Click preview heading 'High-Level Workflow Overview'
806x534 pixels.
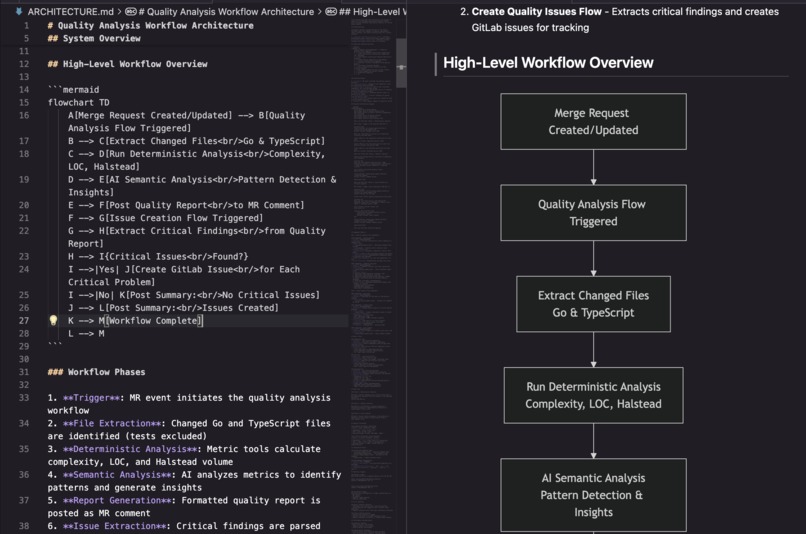click(548, 63)
